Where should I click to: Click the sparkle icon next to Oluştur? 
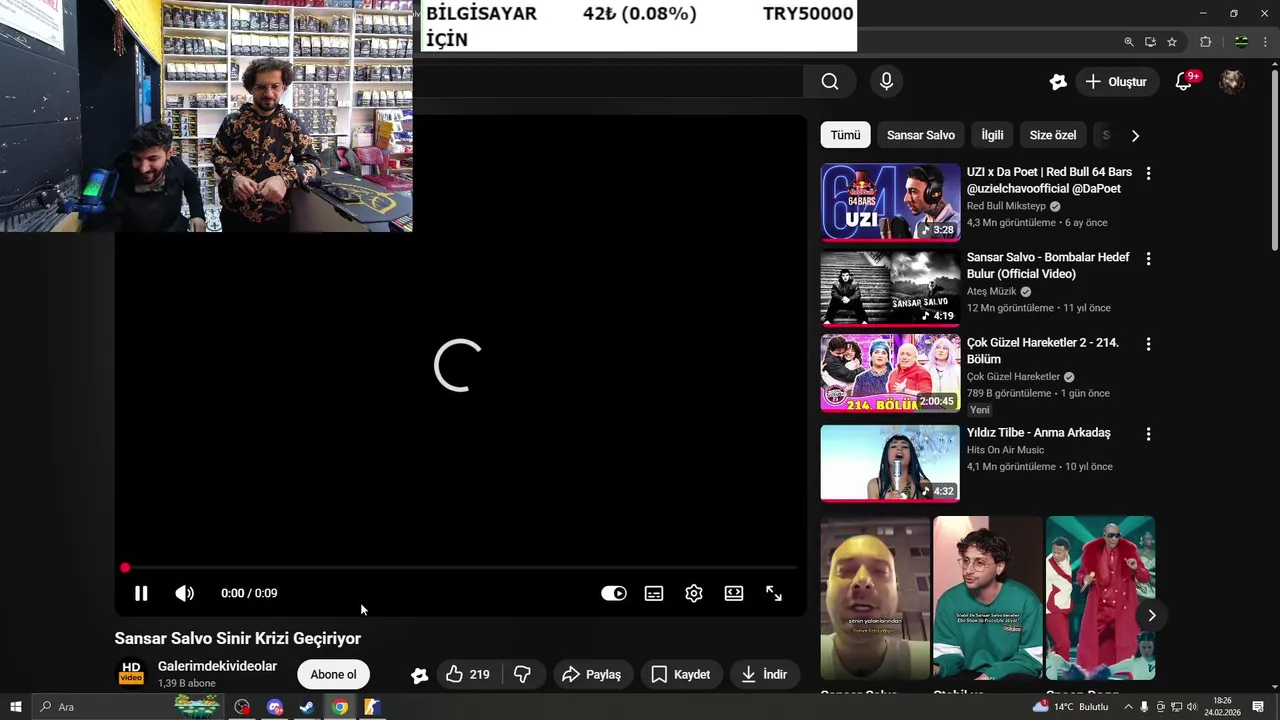click(1058, 82)
